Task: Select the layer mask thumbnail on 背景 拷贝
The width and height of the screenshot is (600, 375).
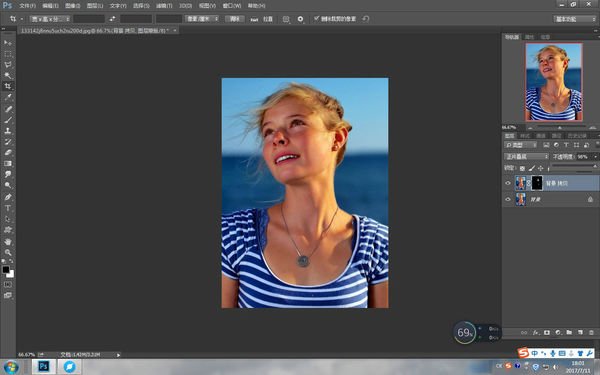Action: tap(537, 183)
